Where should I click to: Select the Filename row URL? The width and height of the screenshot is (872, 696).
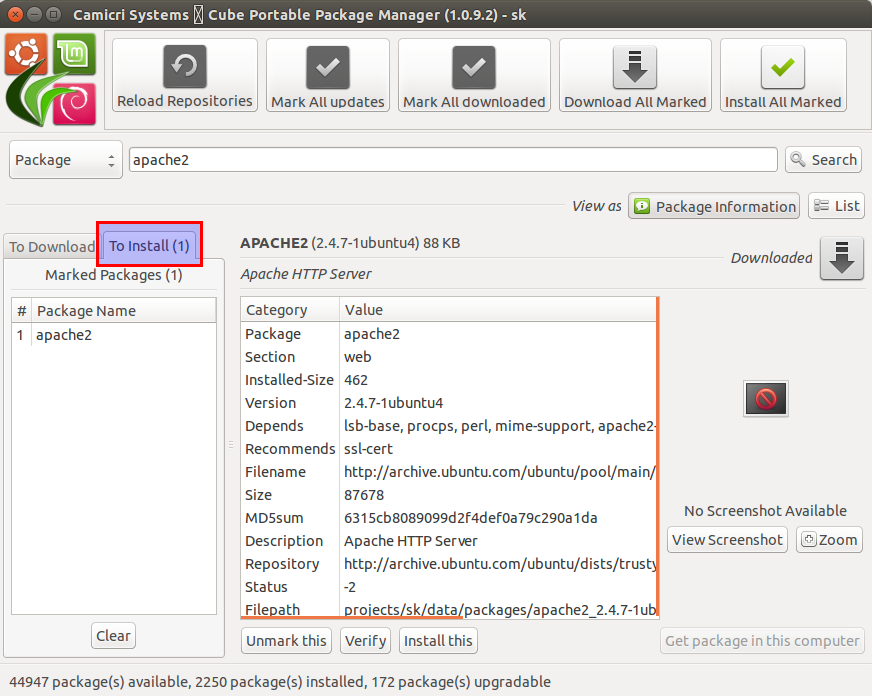(x=449, y=472)
